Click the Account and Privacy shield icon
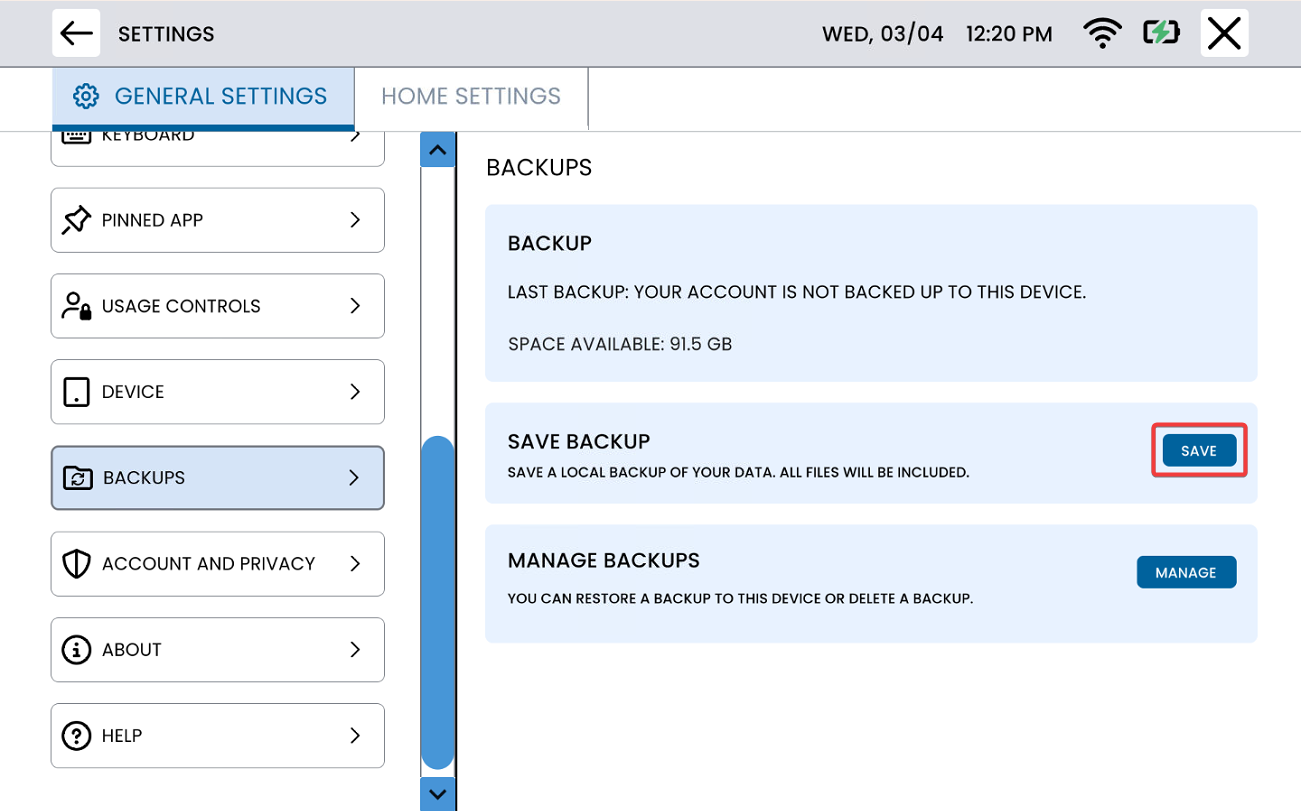This screenshot has height=811, width=1301. pos(76,564)
